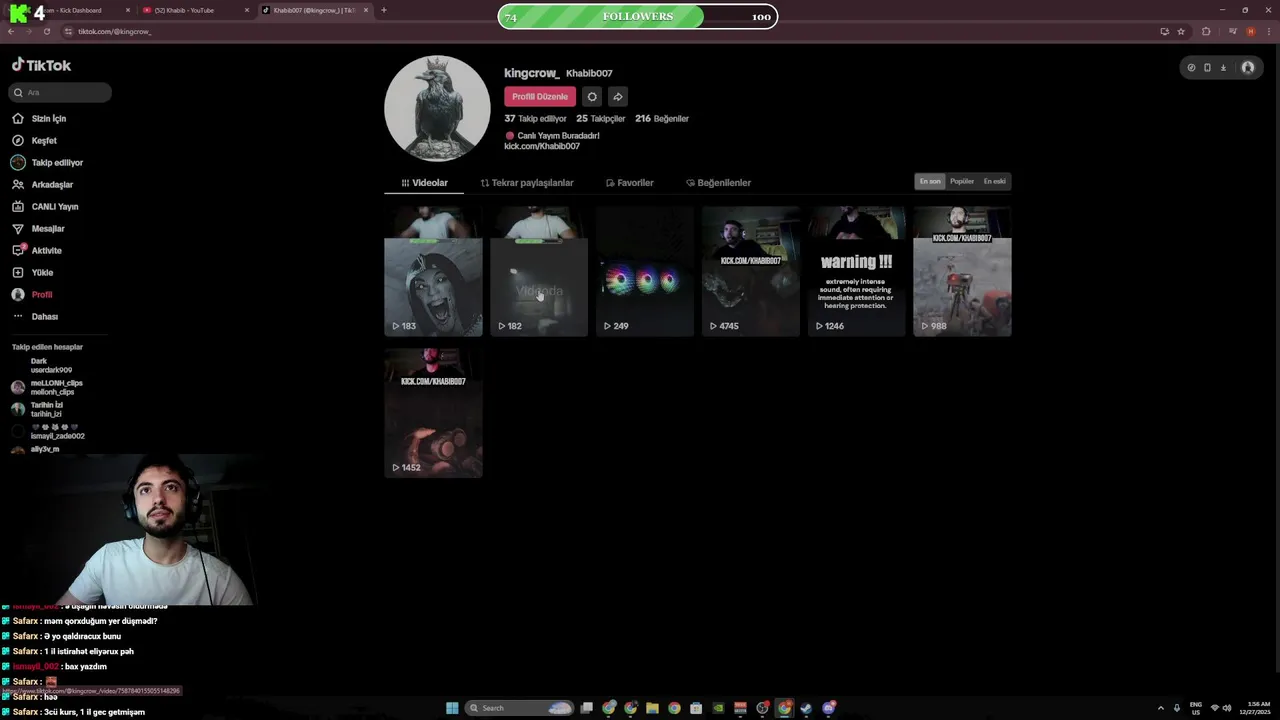Open the kick.com/Khabib007 bio link
Screen dimensions: 1280x720
coord(542,146)
